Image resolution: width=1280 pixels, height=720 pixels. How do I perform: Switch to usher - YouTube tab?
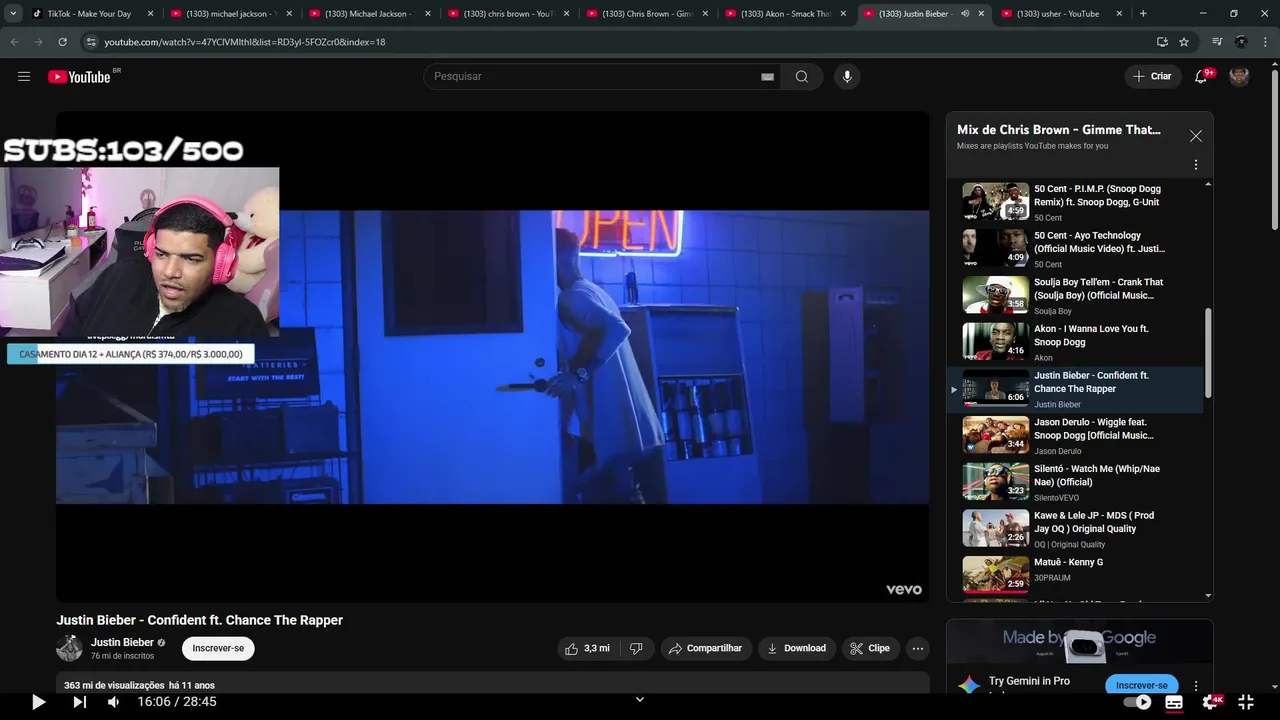1064,14
